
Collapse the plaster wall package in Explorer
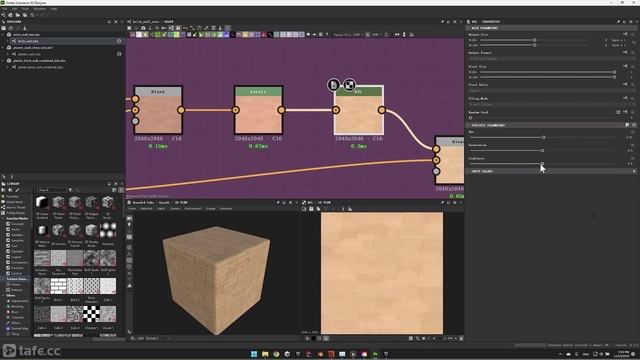4,48
